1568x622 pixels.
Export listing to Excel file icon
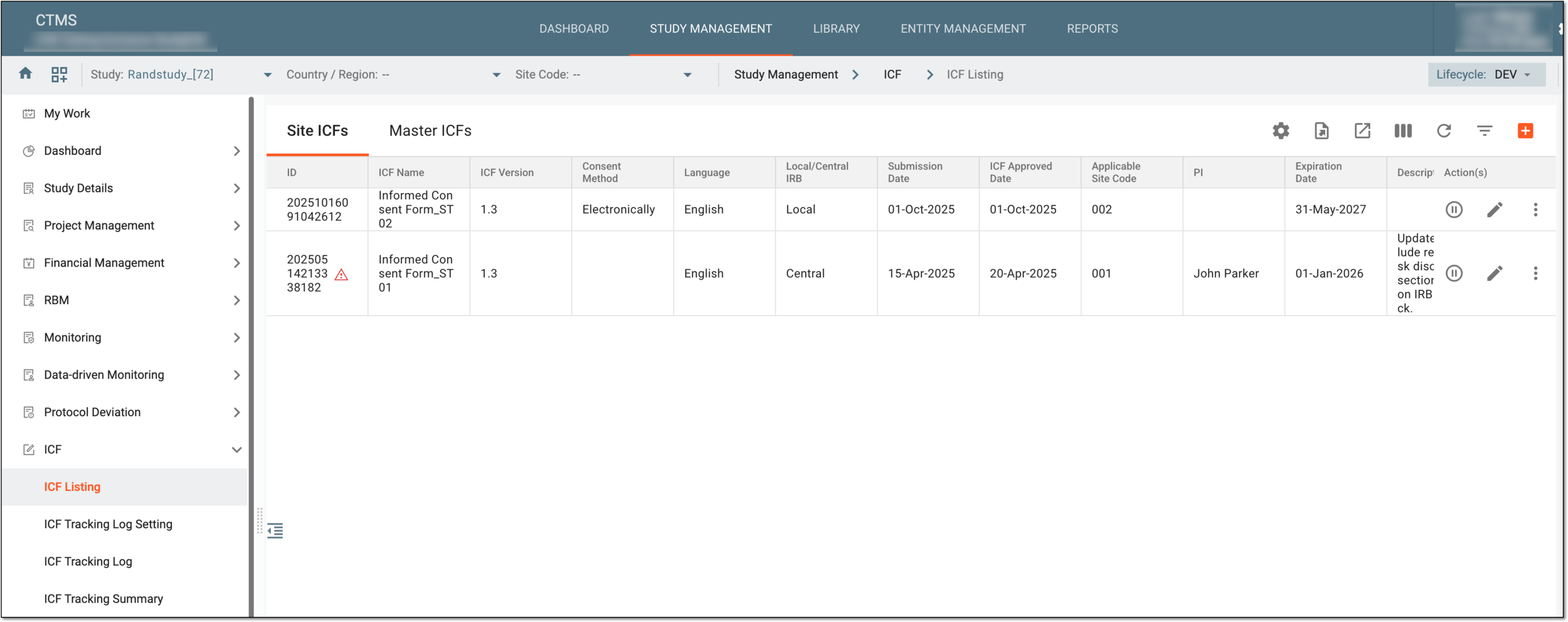point(1322,130)
